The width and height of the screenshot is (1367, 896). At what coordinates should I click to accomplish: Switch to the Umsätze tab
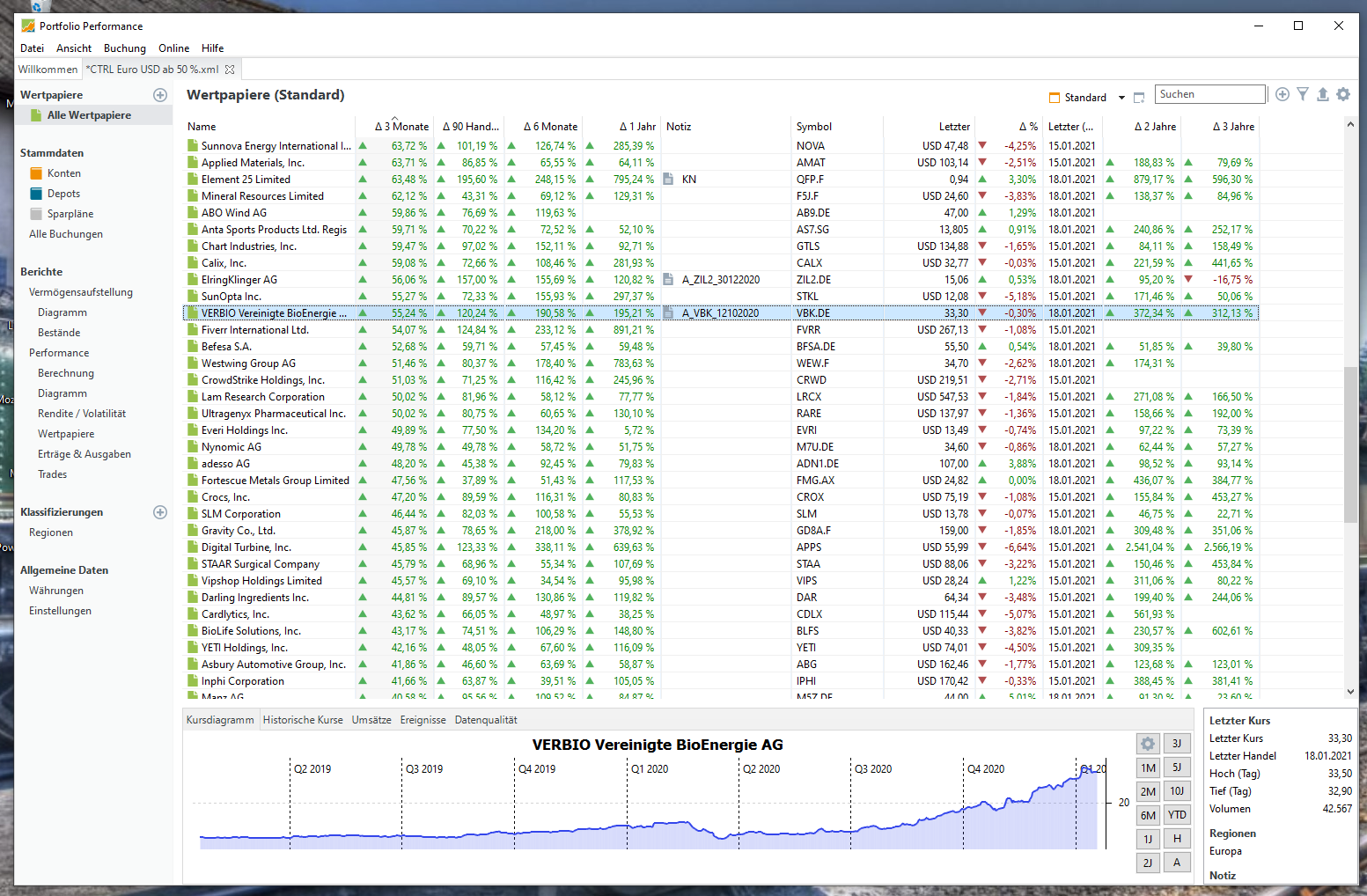point(371,720)
